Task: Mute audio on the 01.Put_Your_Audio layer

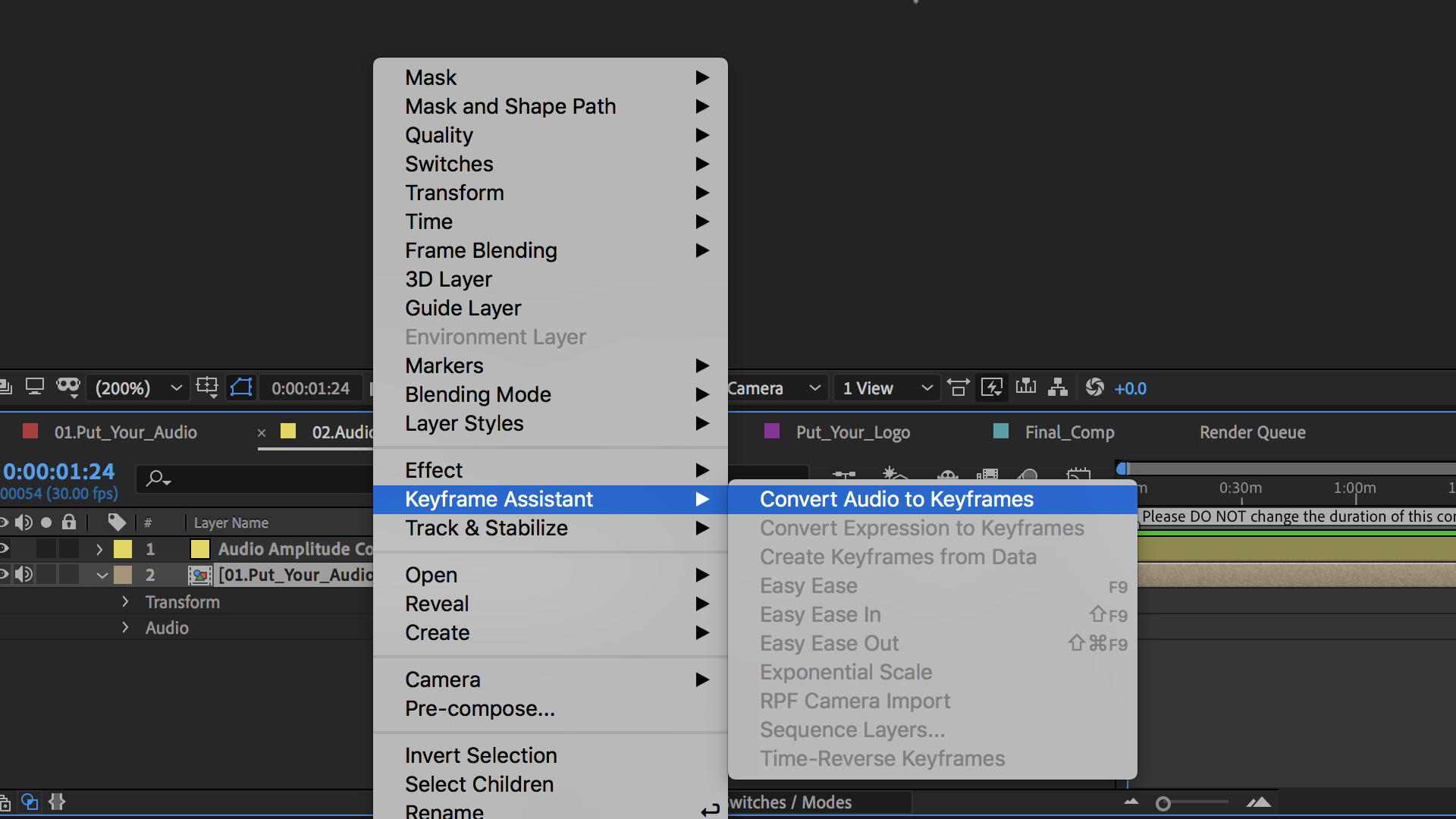Action: click(24, 574)
